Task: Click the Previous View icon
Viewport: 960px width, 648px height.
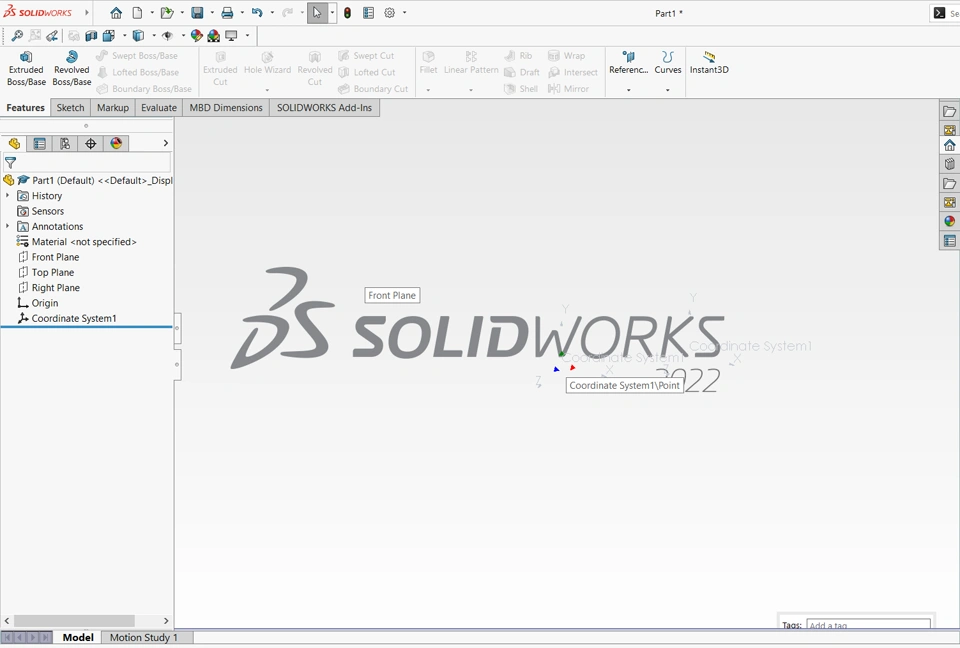Action: pyautogui.click(x=52, y=36)
